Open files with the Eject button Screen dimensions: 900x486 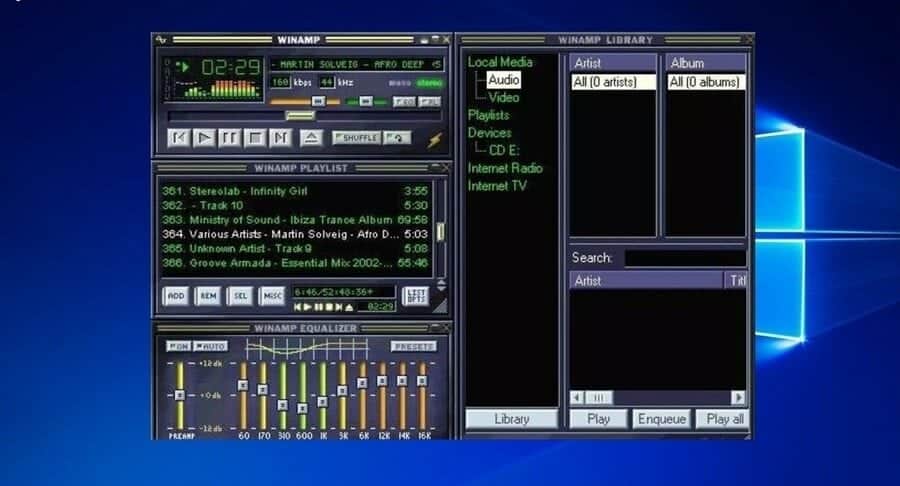(x=311, y=138)
